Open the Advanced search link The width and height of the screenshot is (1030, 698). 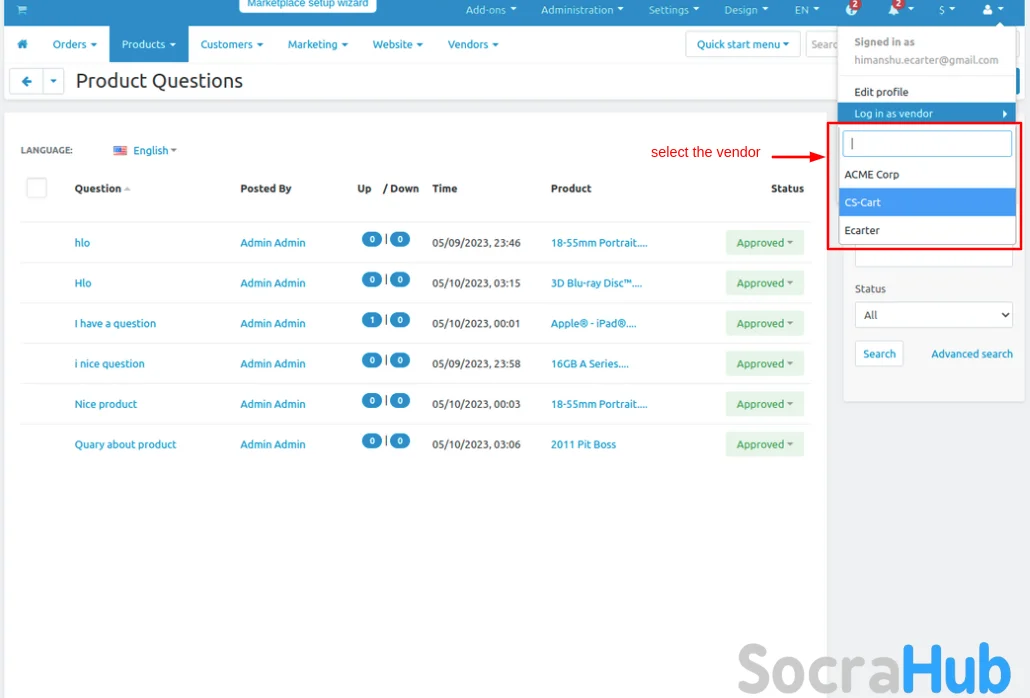[x=971, y=354]
